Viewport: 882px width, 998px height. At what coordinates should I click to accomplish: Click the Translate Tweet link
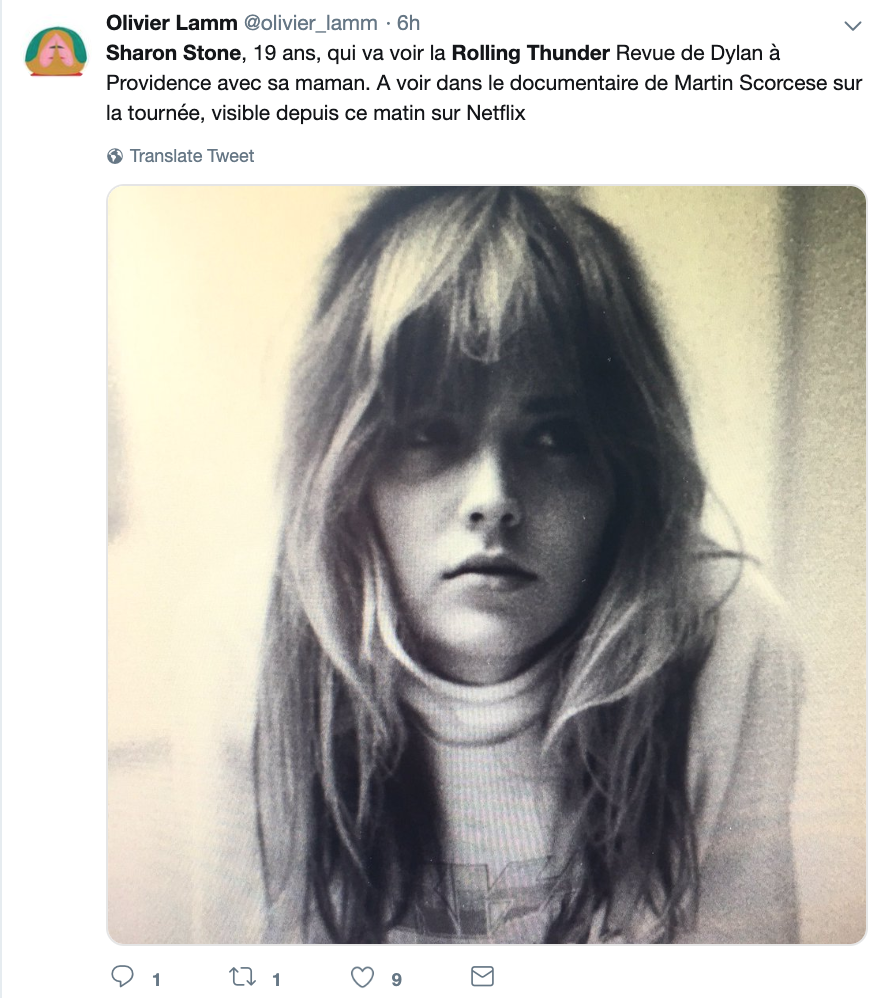pyautogui.click(x=192, y=156)
